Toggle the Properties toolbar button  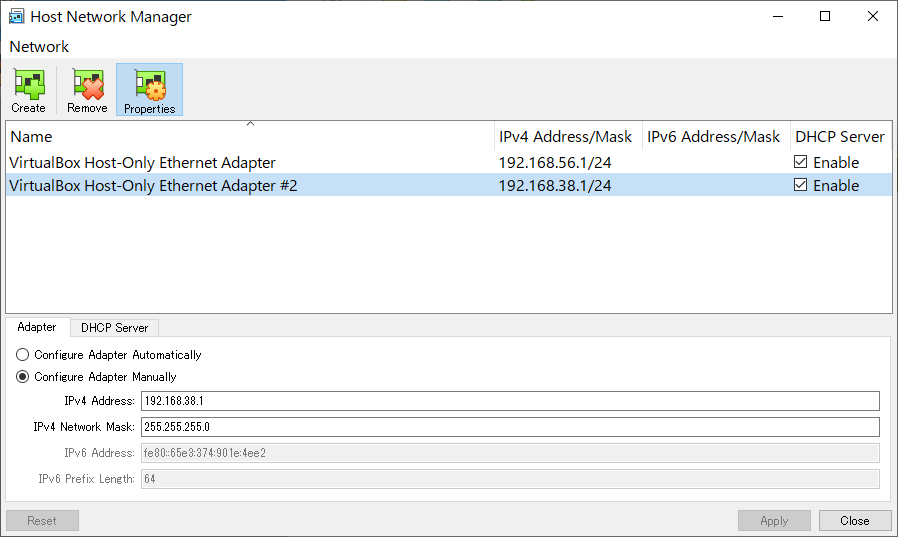[149, 90]
